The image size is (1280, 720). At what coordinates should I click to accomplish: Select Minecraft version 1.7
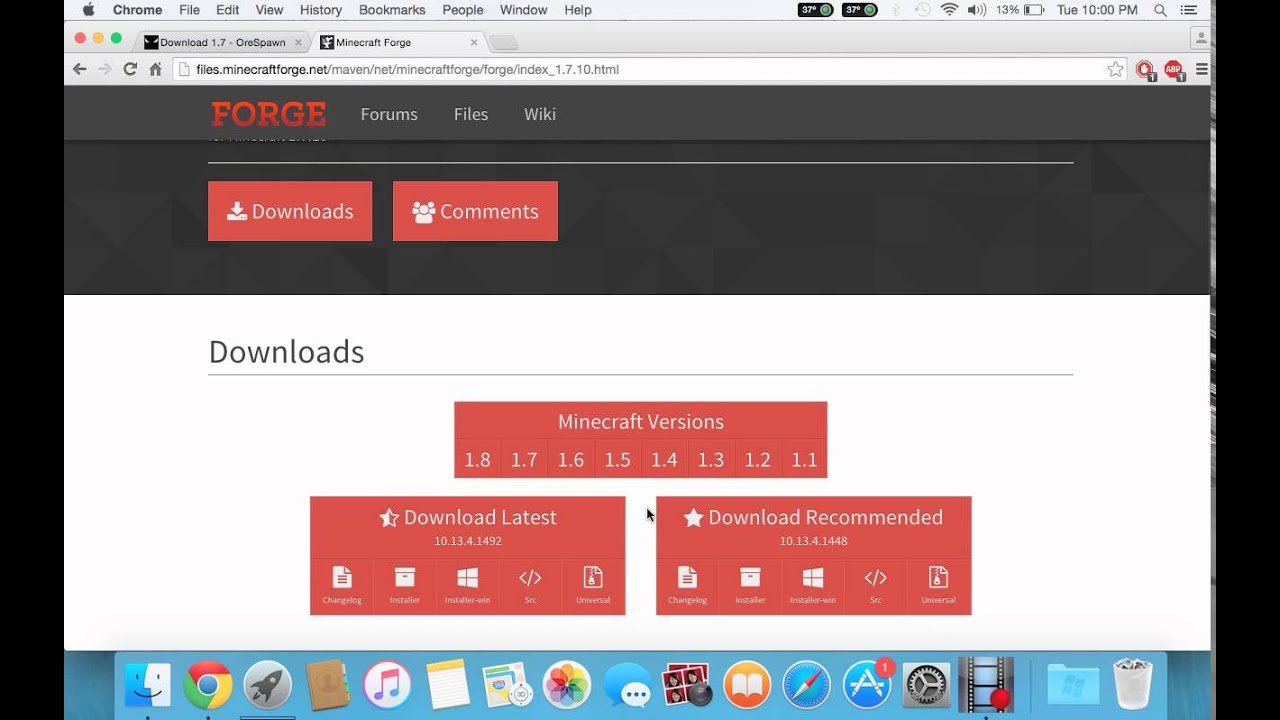point(524,459)
